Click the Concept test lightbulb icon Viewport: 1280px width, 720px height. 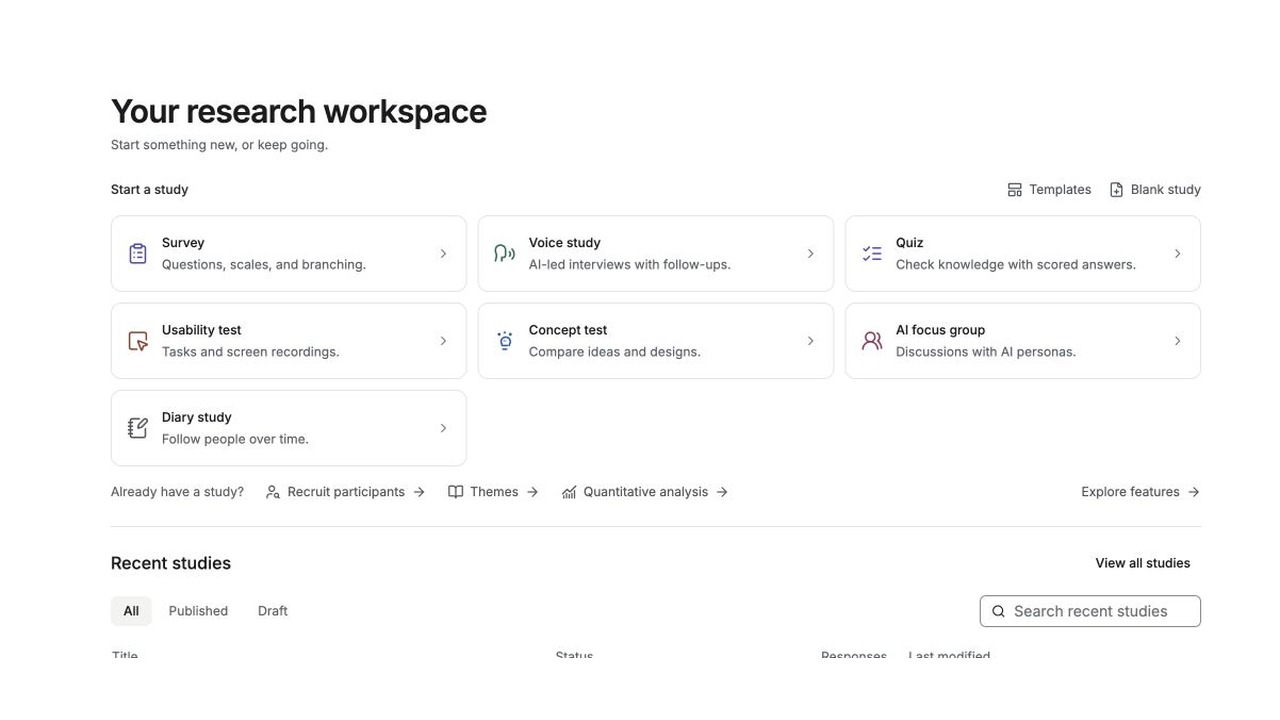[505, 341]
